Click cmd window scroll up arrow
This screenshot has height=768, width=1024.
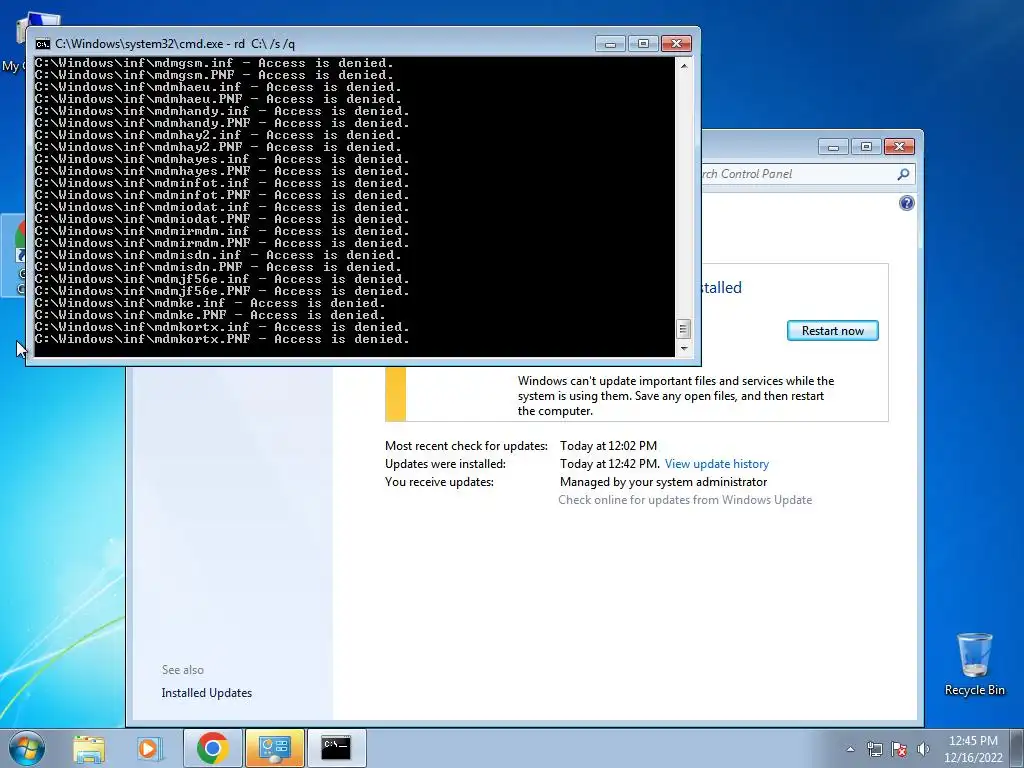point(683,65)
